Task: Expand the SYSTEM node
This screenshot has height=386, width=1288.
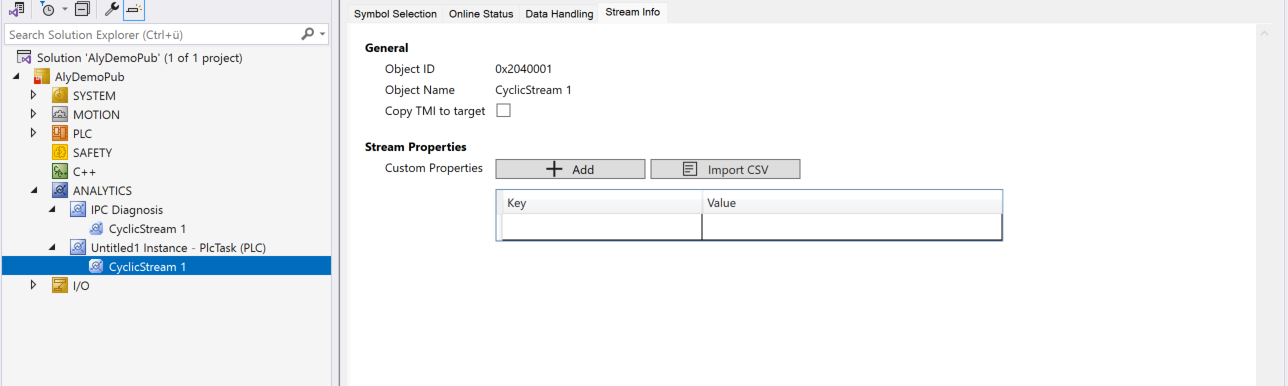Action: (34, 96)
